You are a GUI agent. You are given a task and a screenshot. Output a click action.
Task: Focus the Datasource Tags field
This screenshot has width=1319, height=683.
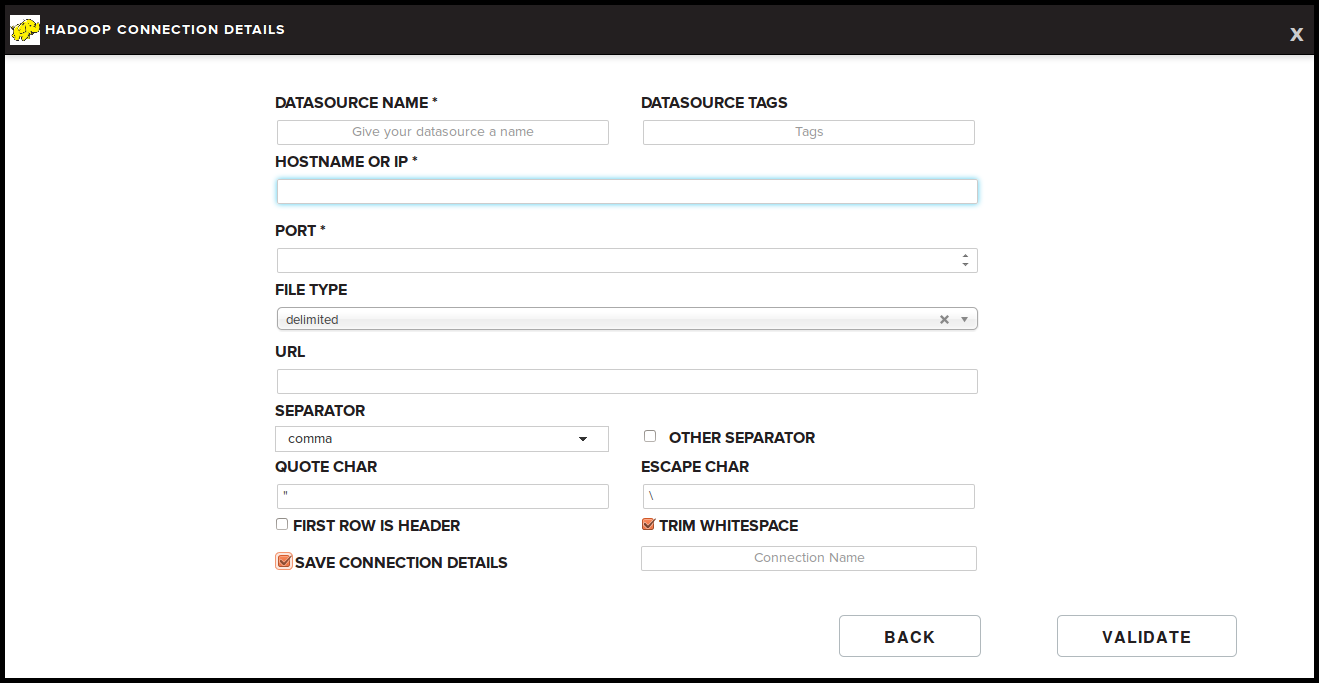coord(809,132)
